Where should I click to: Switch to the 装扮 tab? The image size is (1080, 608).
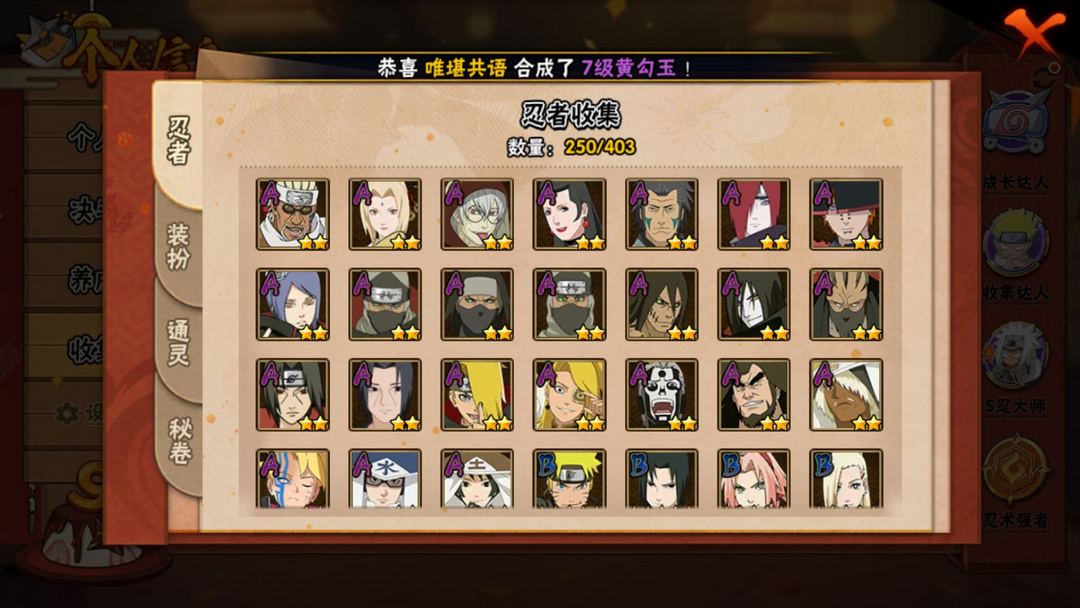pos(178,247)
